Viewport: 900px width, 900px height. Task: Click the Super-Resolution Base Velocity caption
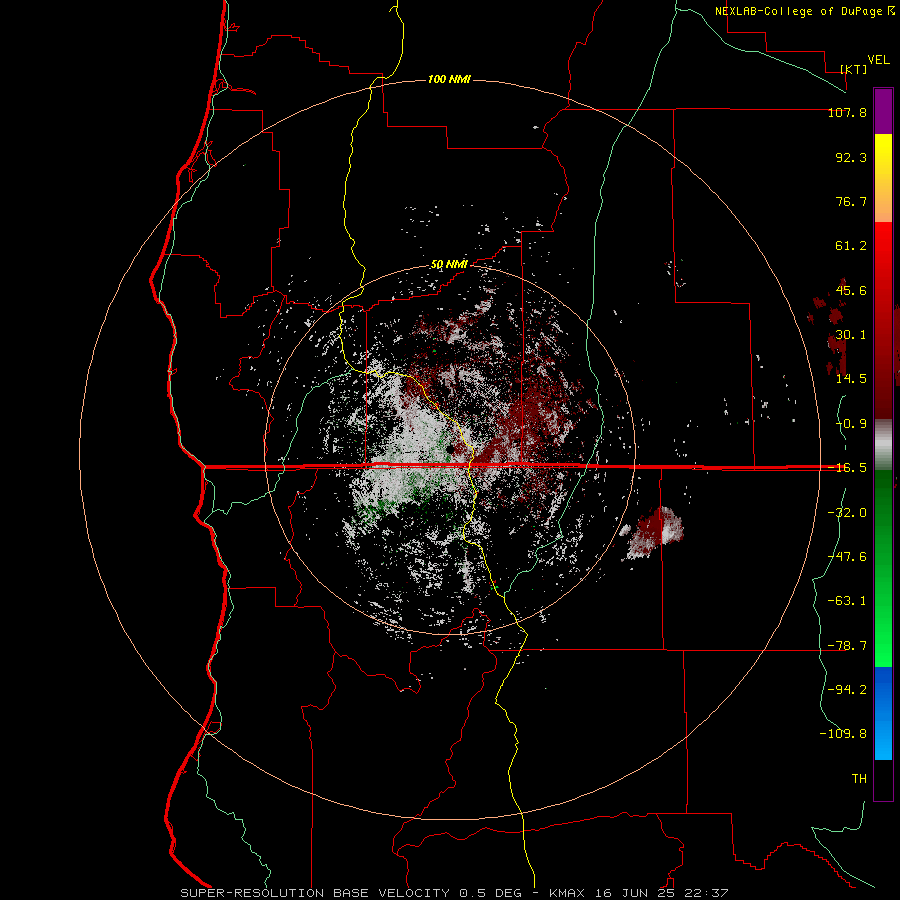click(454, 893)
